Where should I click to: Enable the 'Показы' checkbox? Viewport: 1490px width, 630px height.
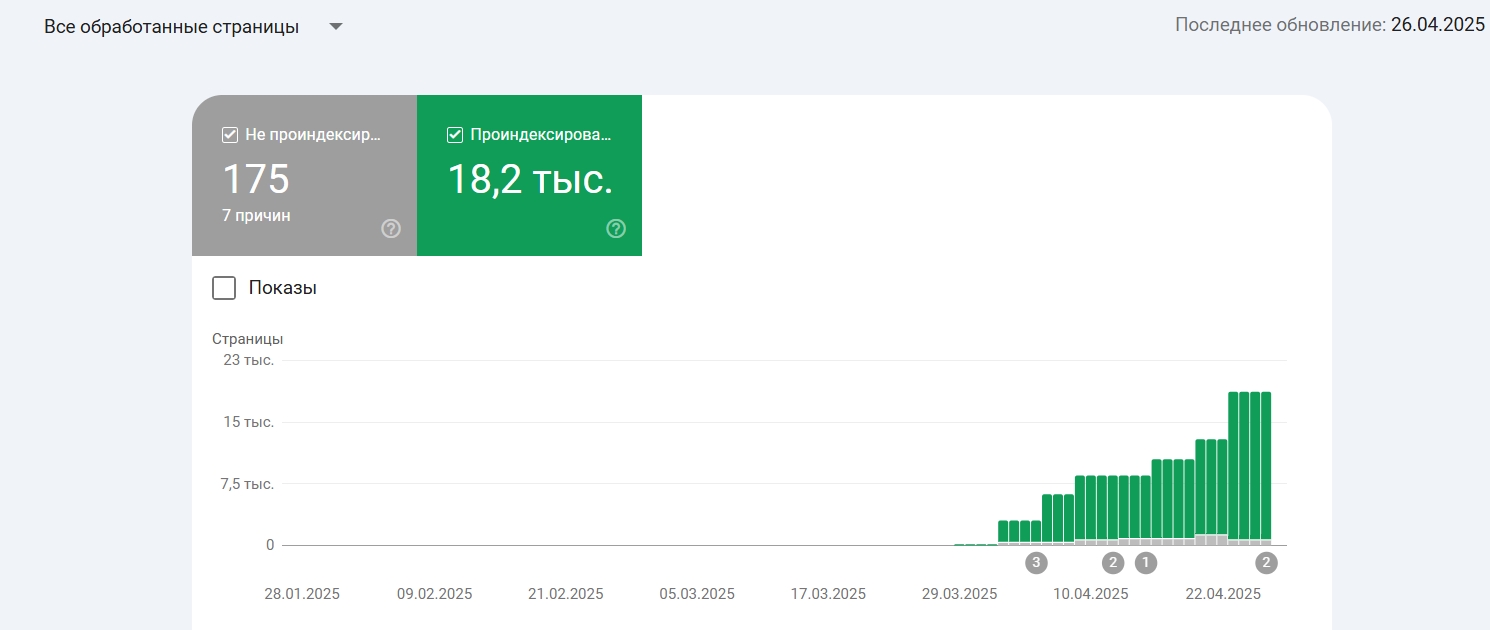[x=224, y=288]
